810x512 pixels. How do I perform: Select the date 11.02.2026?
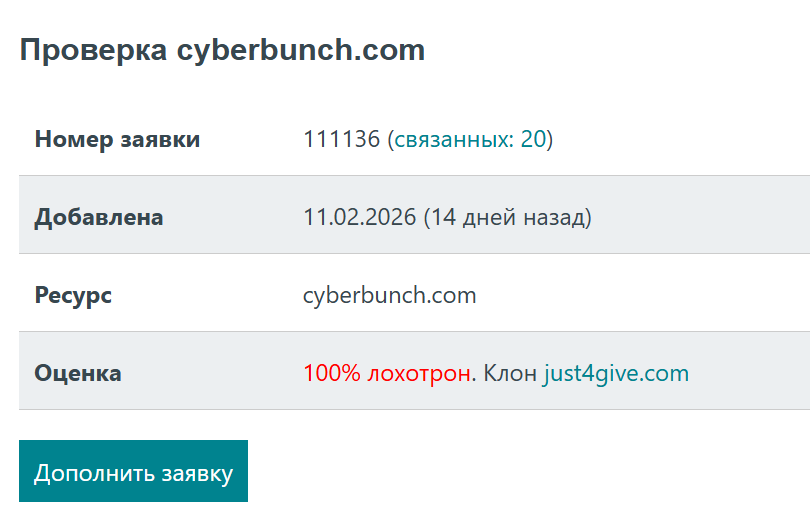click(359, 217)
